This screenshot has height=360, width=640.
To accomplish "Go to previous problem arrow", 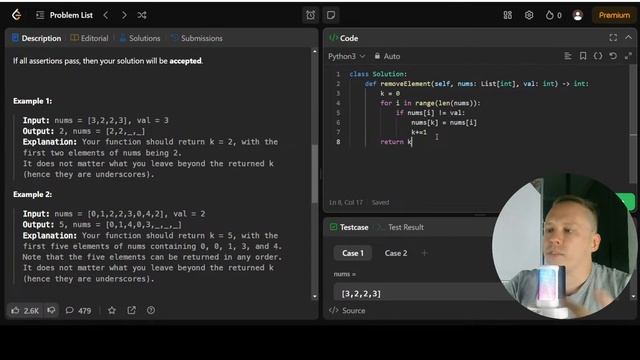I will [x=106, y=15].
